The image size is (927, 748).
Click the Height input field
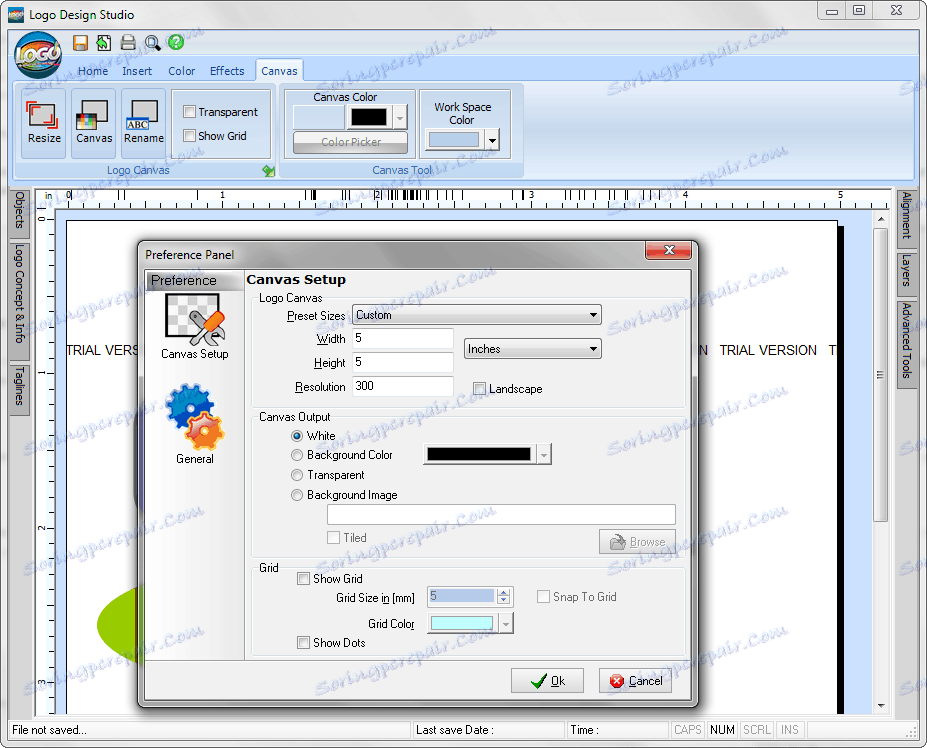coord(403,362)
